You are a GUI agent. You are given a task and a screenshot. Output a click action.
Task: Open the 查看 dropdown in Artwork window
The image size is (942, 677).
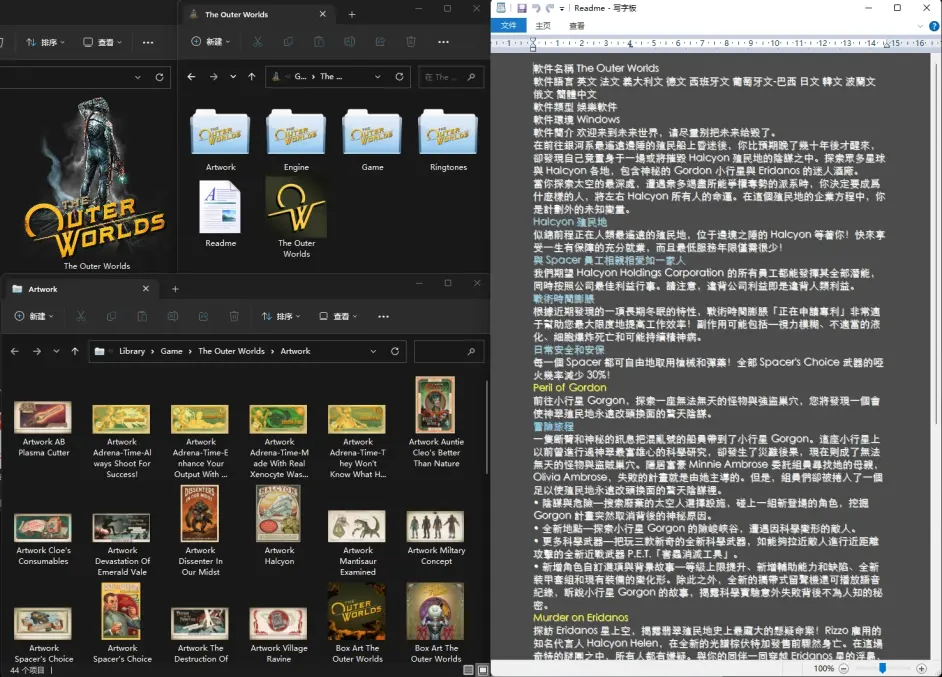(x=338, y=316)
